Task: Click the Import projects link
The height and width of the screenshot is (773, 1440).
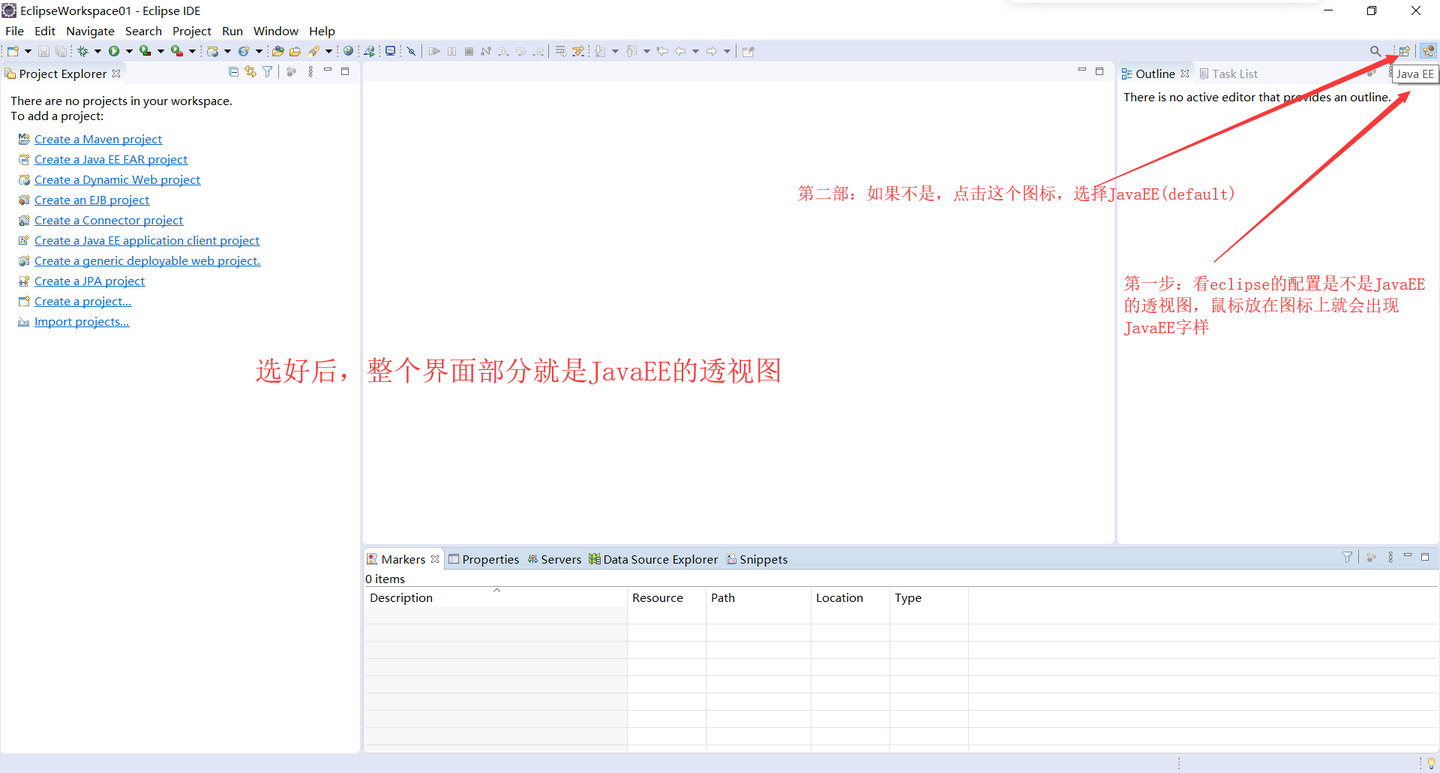Action: click(x=81, y=321)
